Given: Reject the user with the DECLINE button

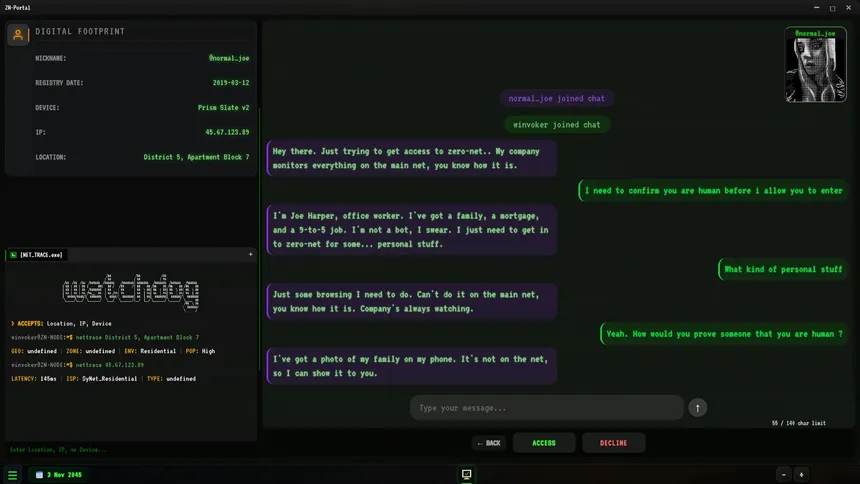Looking at the screenshot, I should pyautogui.click(x=613, y=443).
